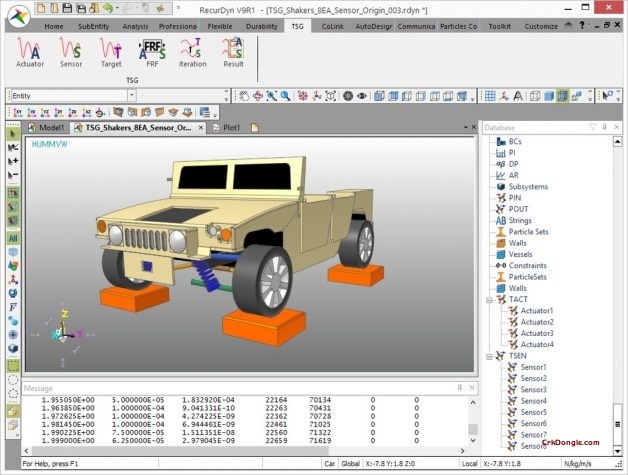The height and width of the screenshot is (475, 628).
Task: Open the Iteration tool
Action: 193,52
